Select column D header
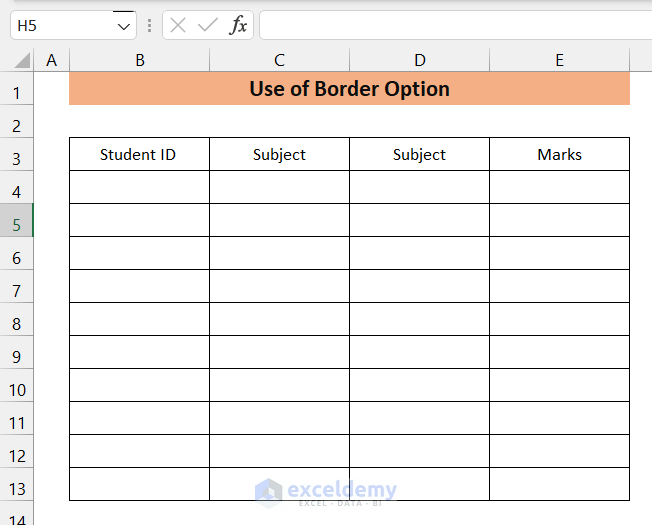The width and height of the screenshot is (652, 525). click(420, 60)
